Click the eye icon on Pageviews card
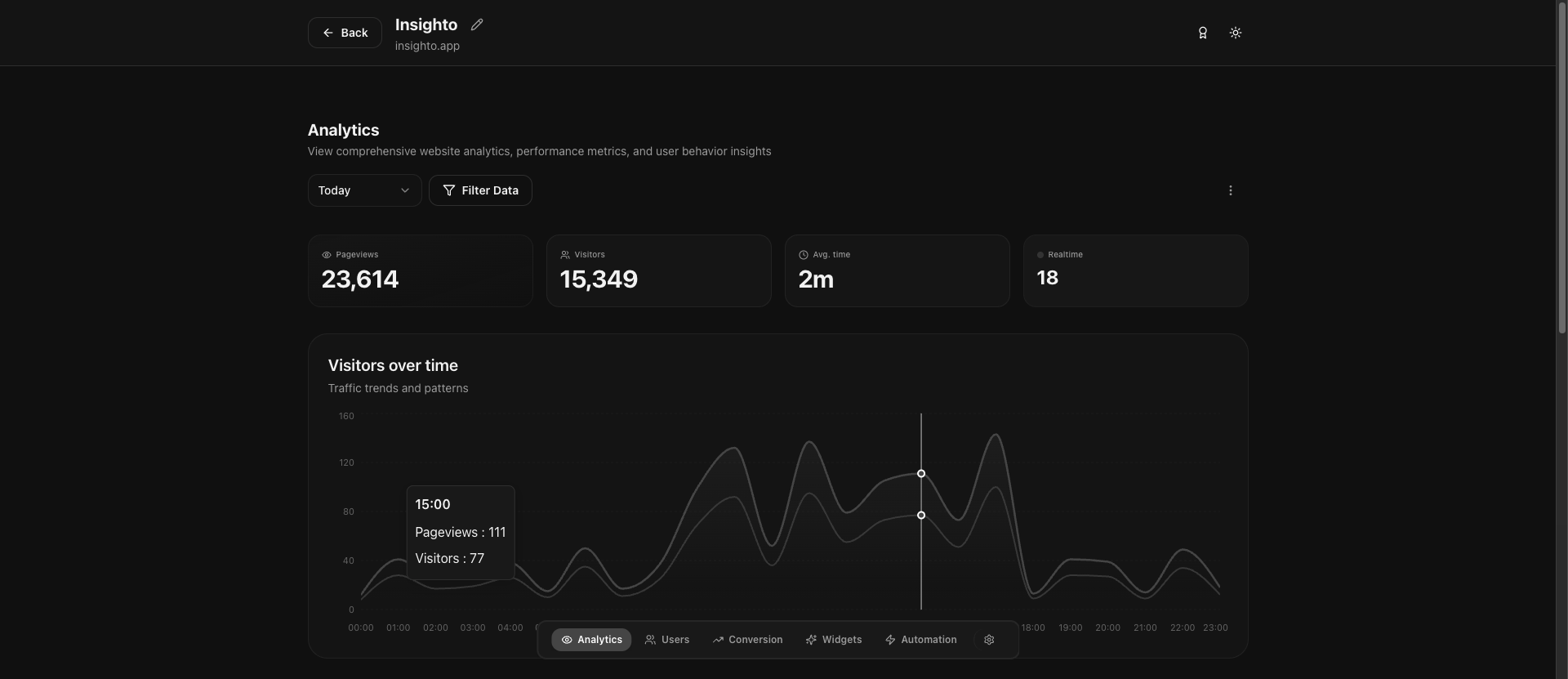1568x679 pixels. pos(327,255)
